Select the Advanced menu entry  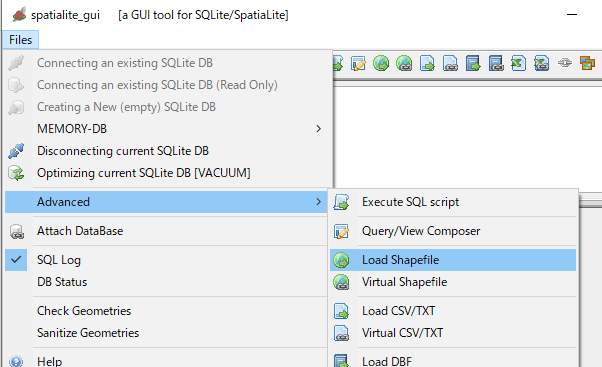pos(166,202)
